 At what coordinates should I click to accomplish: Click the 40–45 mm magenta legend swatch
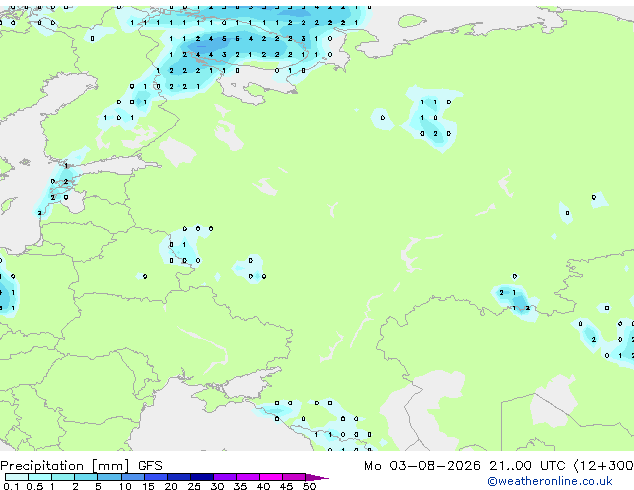[x=271, y=477]
